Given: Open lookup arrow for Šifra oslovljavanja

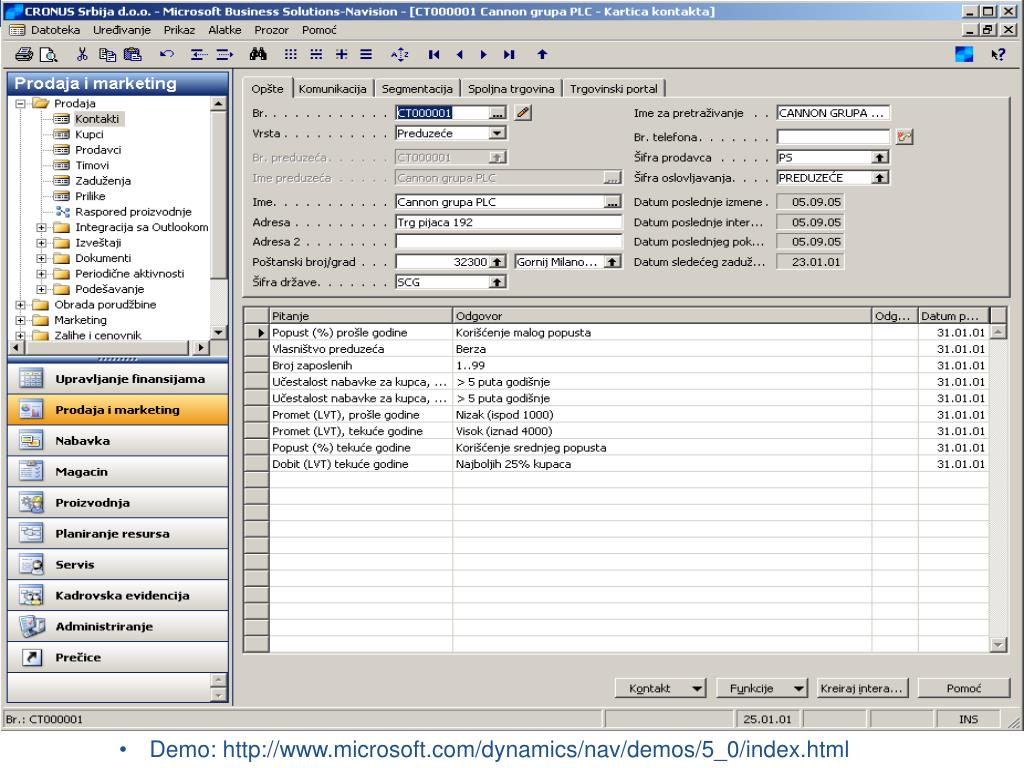Looking at the screenshot, I should (x=880, y=178).
